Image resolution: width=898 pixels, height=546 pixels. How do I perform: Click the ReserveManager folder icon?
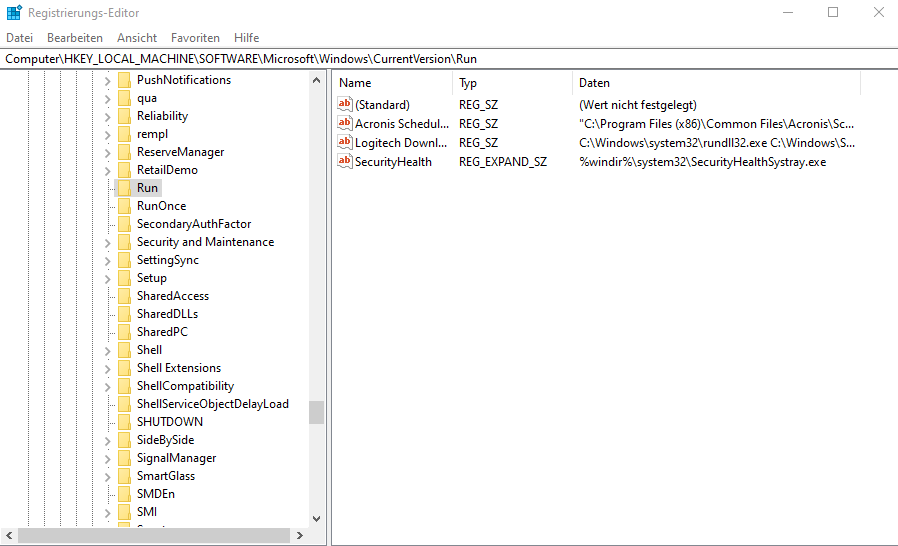[x=124, y=152]
